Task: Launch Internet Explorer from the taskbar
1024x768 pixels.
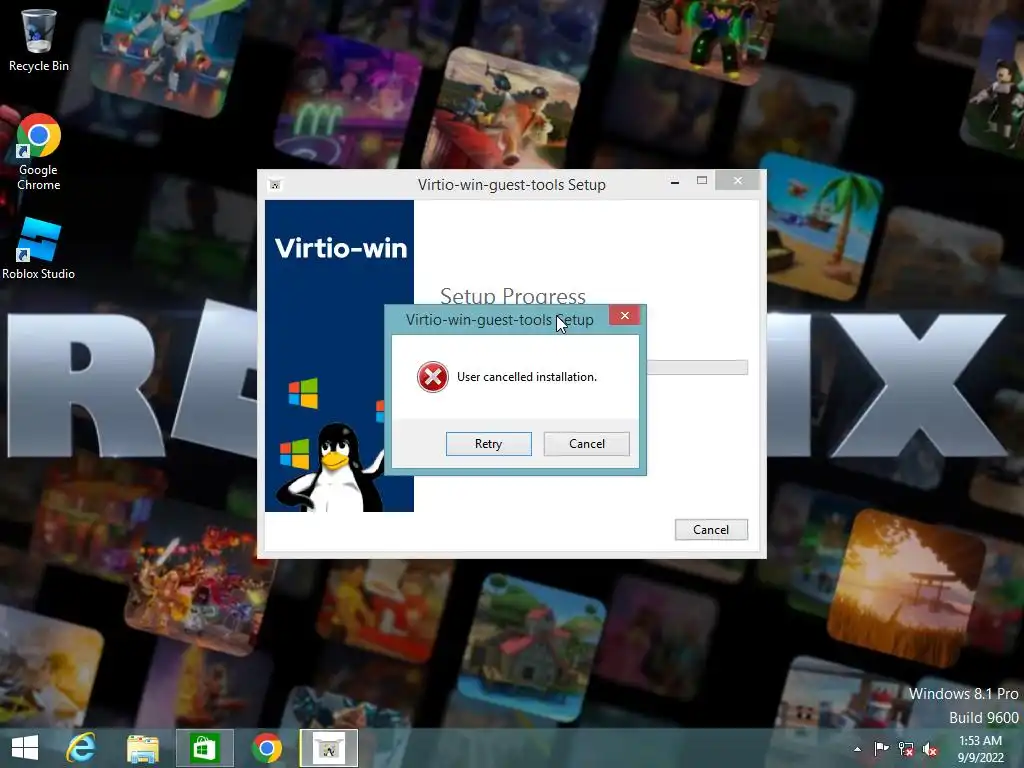Action: pyautogui.click(x=81, y=748)
